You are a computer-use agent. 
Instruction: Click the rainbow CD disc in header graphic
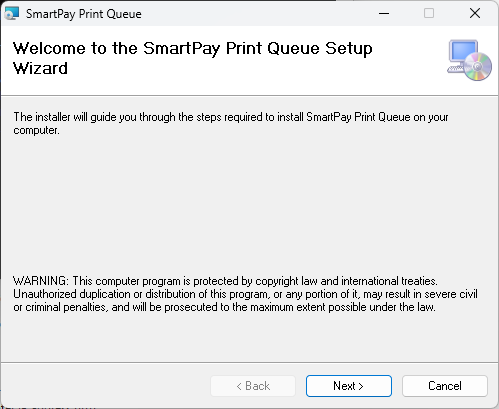tap(477, 66)
